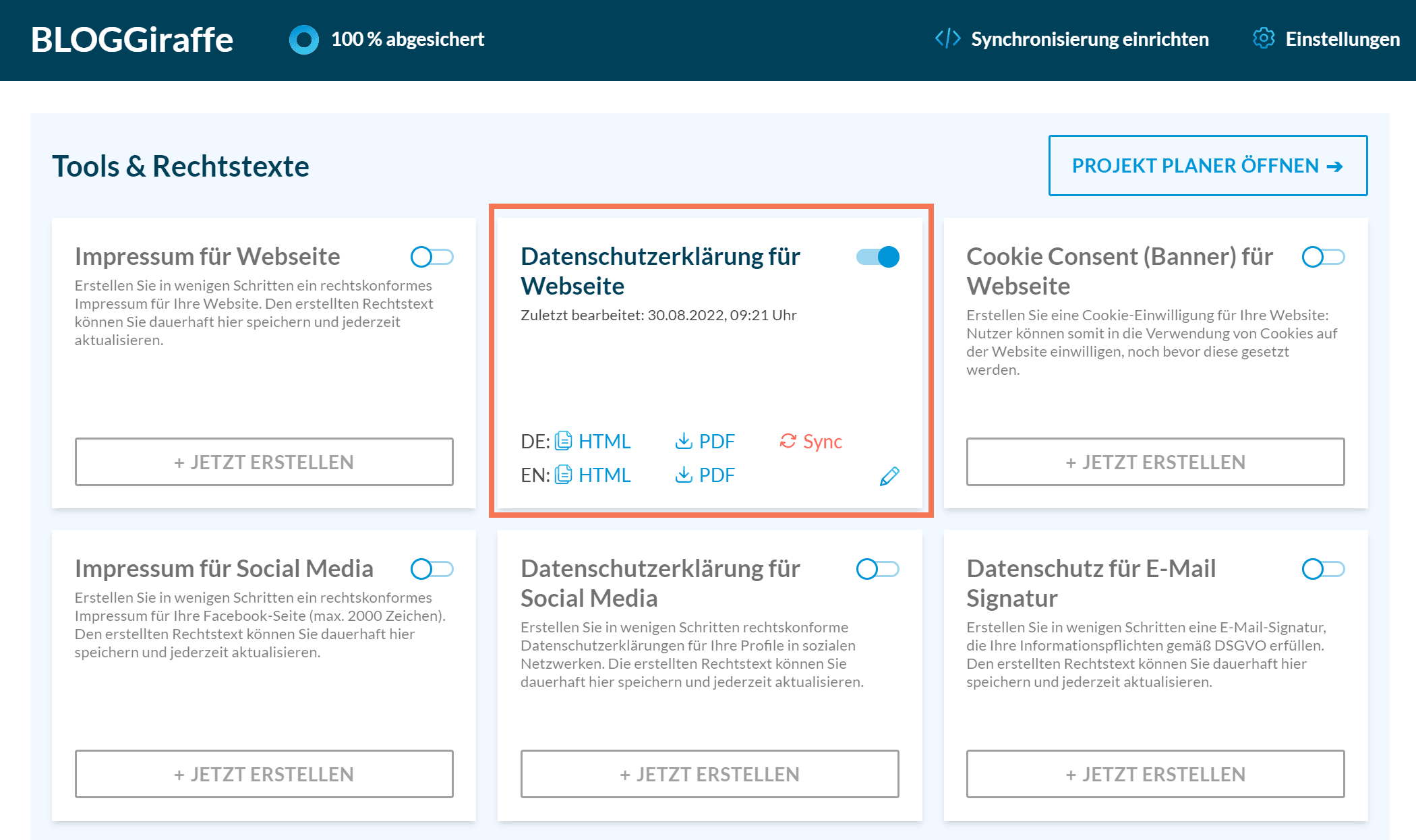Download the EN PDF via download icon
The image size is (1416, 840).
click(x=684, y=475)
